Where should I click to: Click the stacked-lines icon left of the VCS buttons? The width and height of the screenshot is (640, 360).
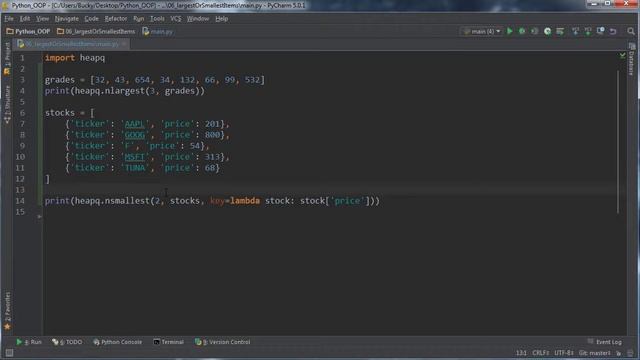(x=560, y=31)
